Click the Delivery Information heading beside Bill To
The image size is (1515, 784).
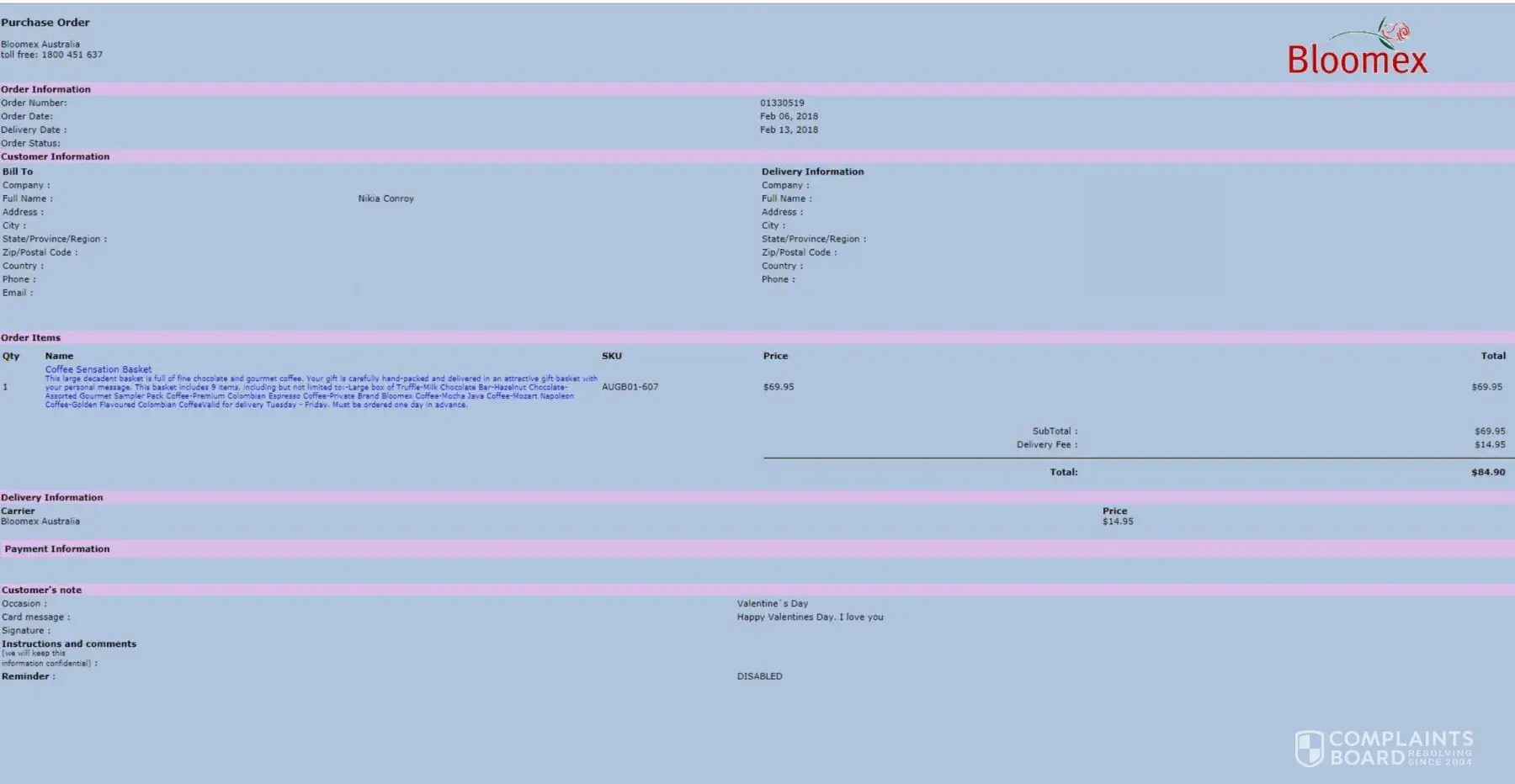pos(812,172)
